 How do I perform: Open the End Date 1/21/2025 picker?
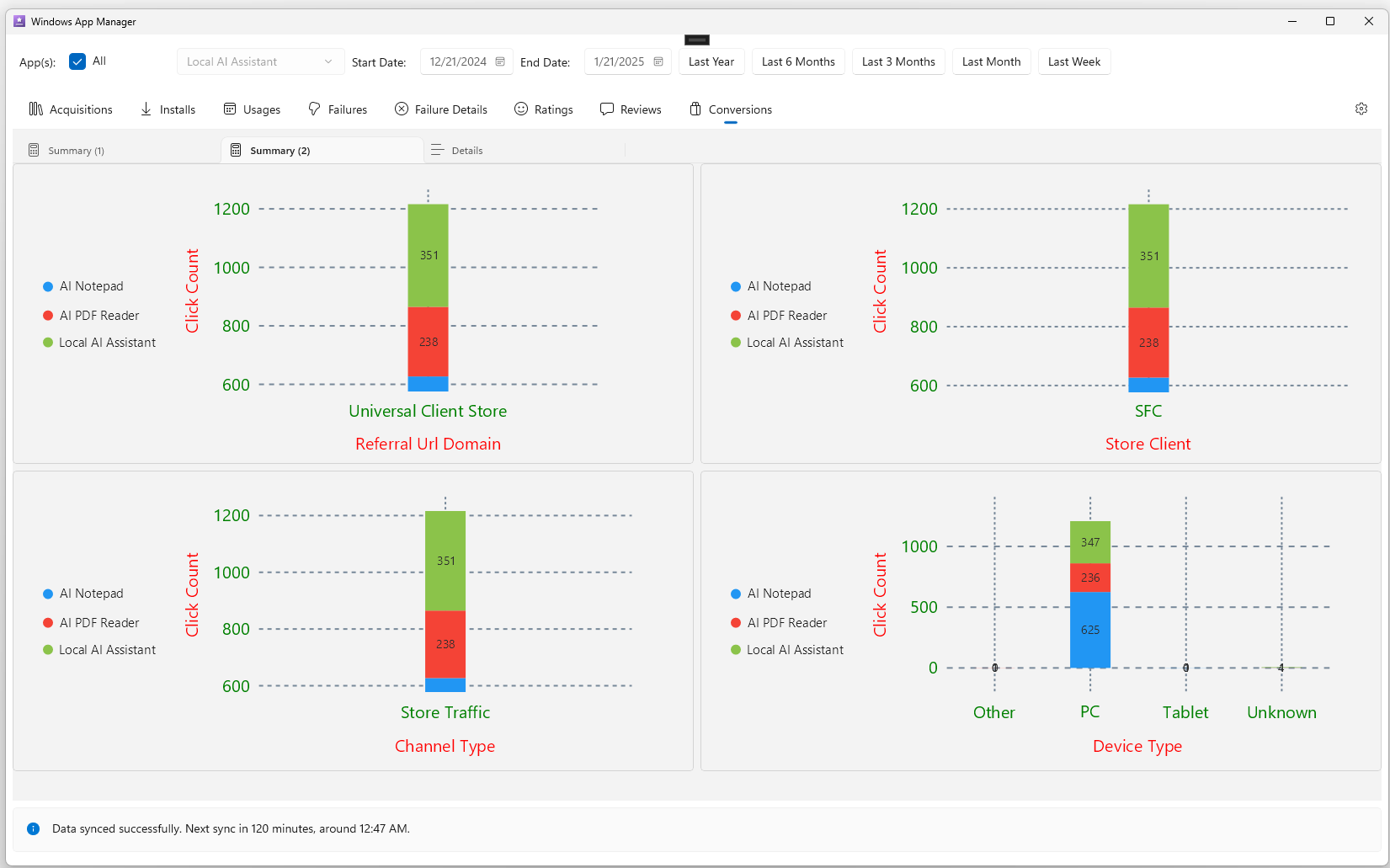pyautogui.click(x=627, y=61)
